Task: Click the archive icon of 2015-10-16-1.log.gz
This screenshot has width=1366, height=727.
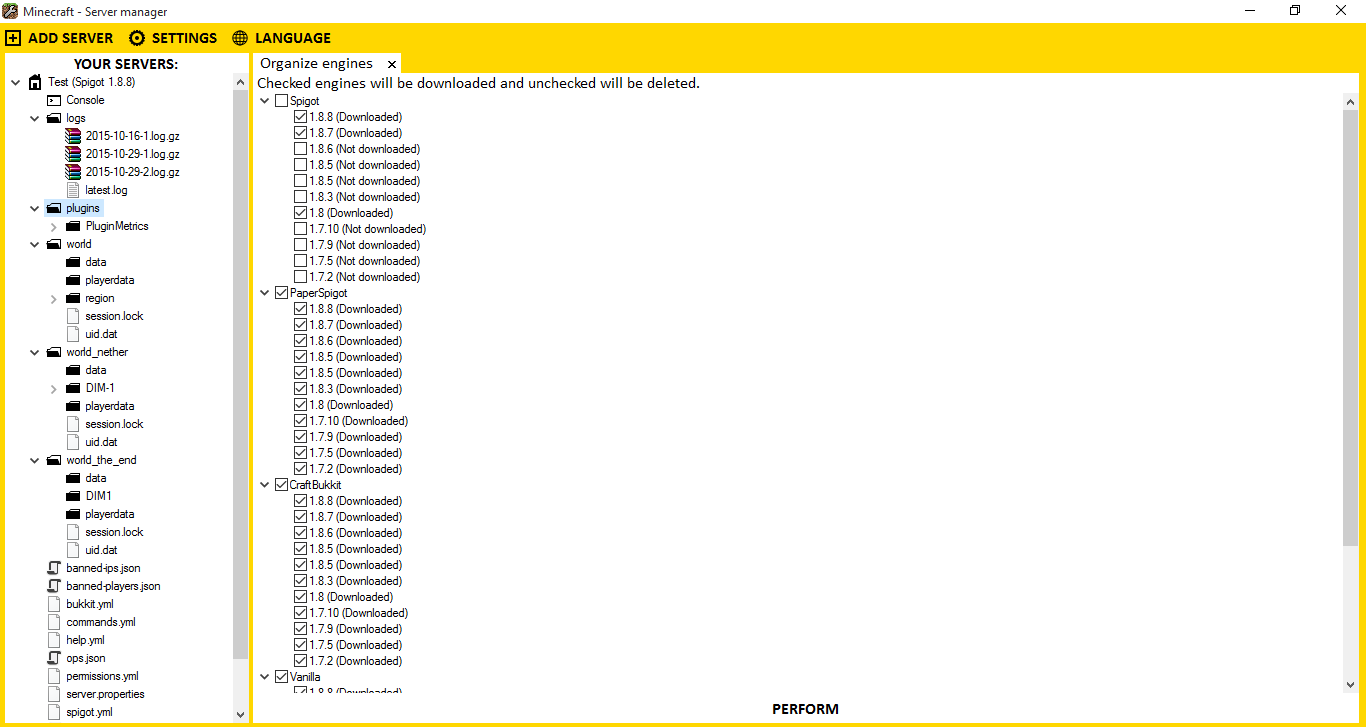Action: click(73, 136)
